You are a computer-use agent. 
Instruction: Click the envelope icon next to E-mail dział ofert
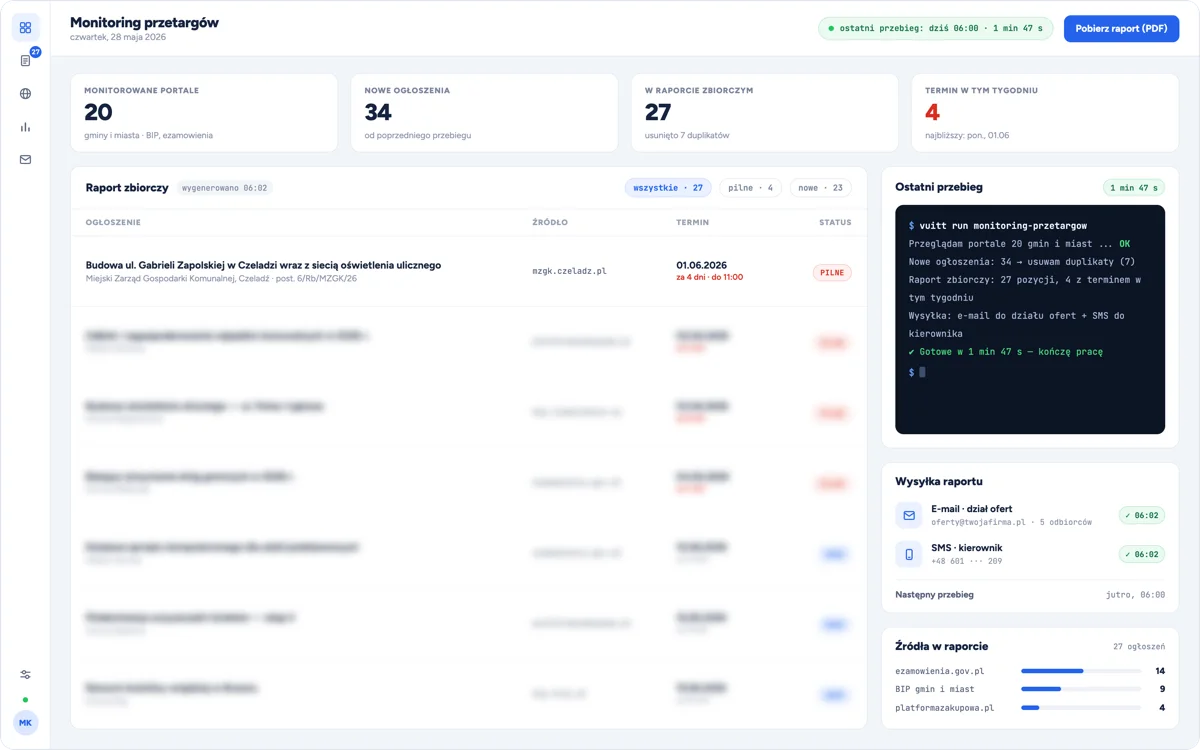[909, 515]
